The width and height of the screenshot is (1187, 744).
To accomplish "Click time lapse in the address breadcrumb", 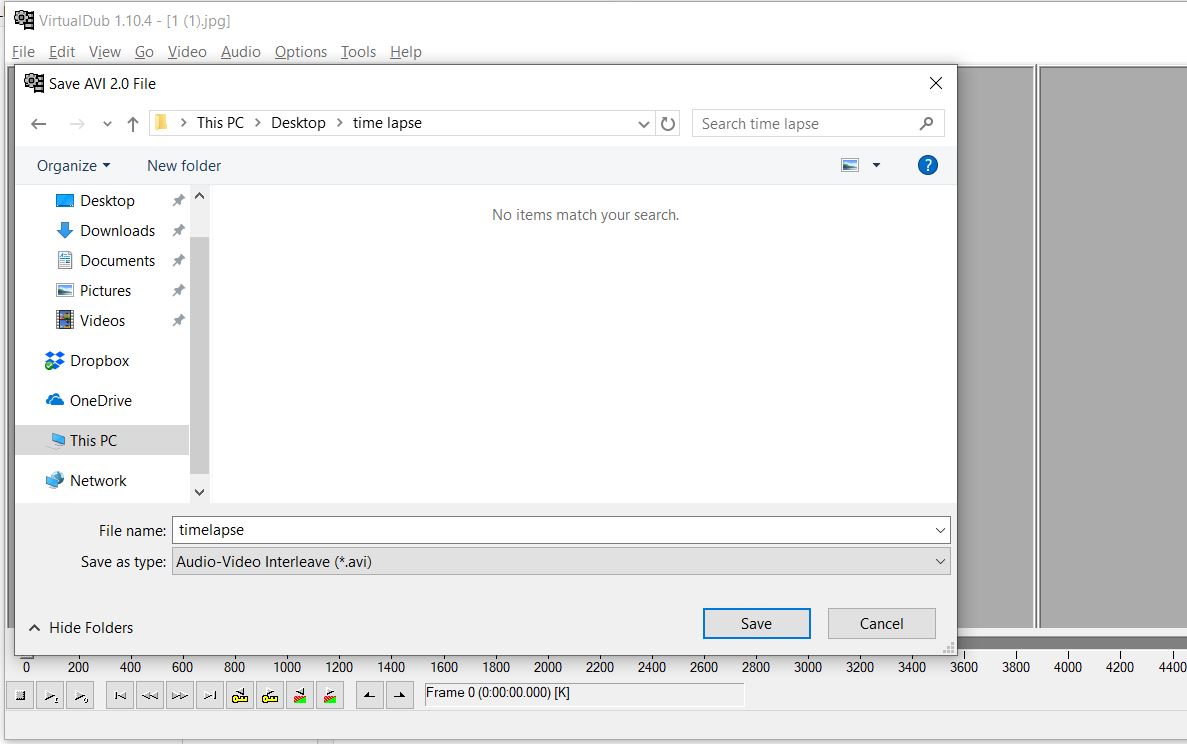I will [x=387, y=123].
